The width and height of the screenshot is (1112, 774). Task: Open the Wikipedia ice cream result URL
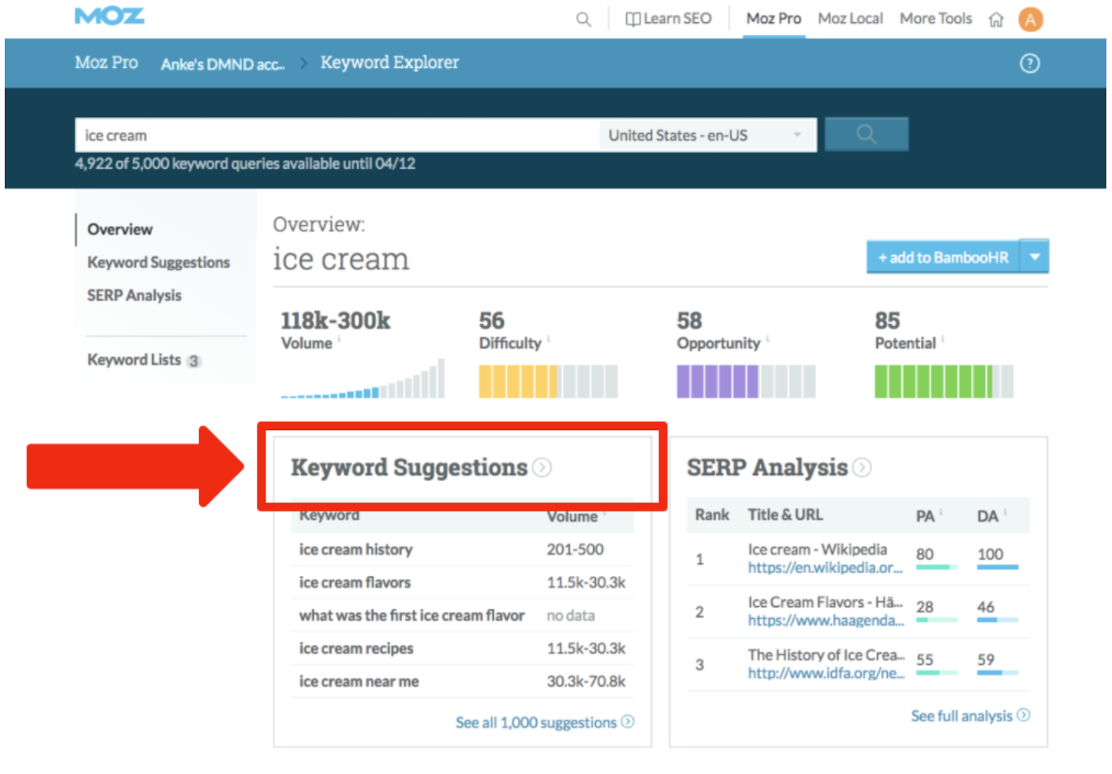(825, 567)
